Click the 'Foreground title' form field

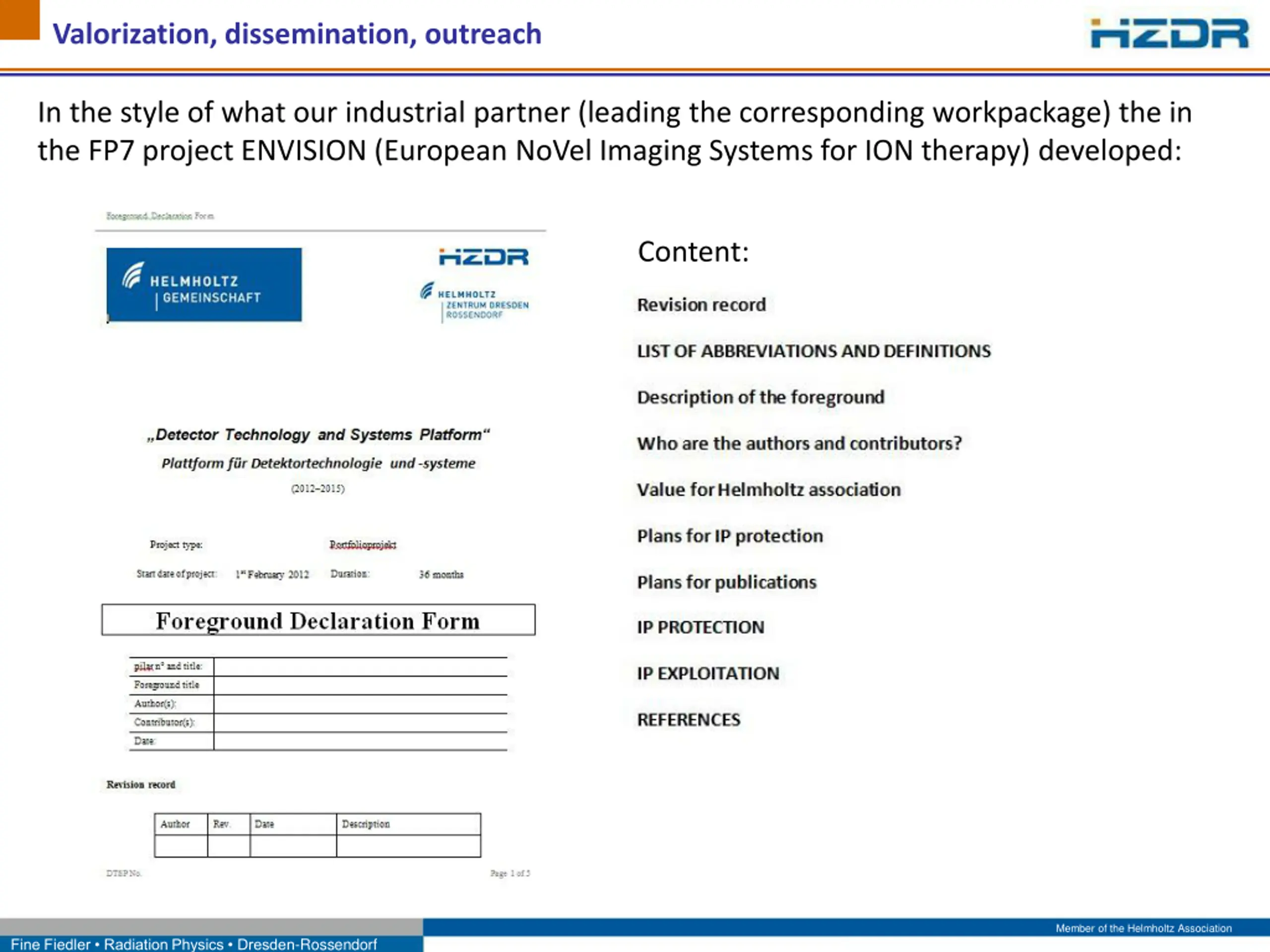click(x=360, y=685)
